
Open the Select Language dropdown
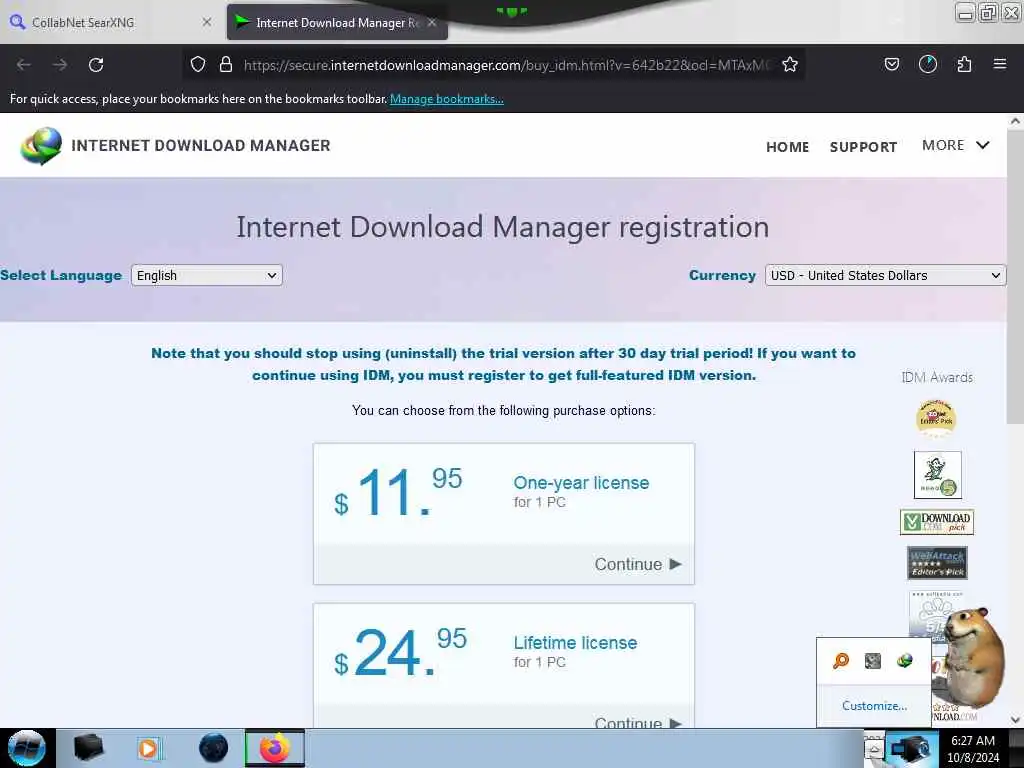click(206, 276)
